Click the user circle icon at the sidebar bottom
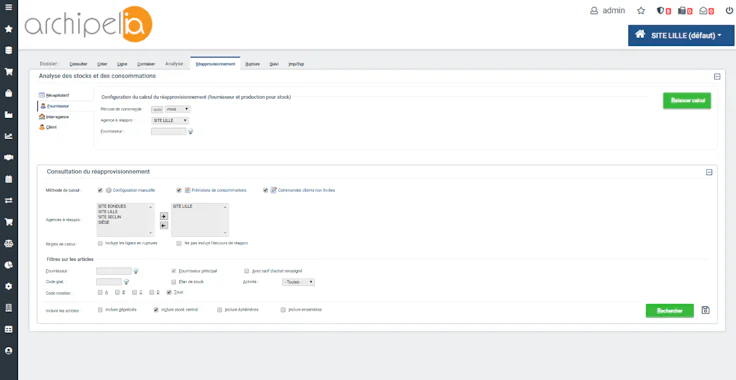The width and height of the screenshot is (736, 380). (8, 350)
